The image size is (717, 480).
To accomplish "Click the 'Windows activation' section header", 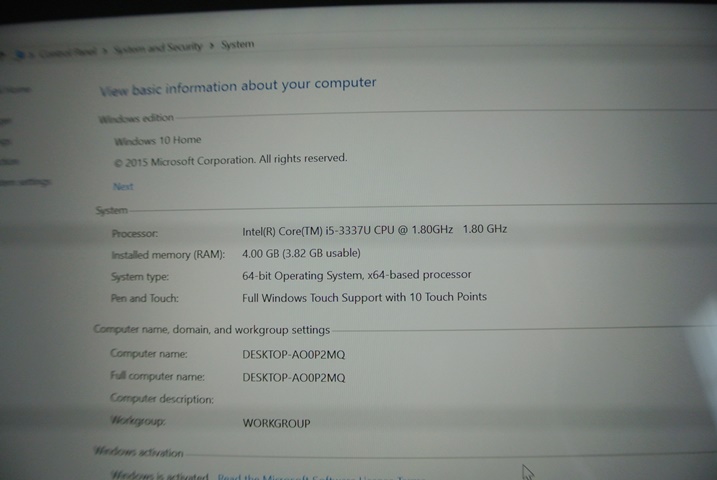I will (x=138, y=452).
